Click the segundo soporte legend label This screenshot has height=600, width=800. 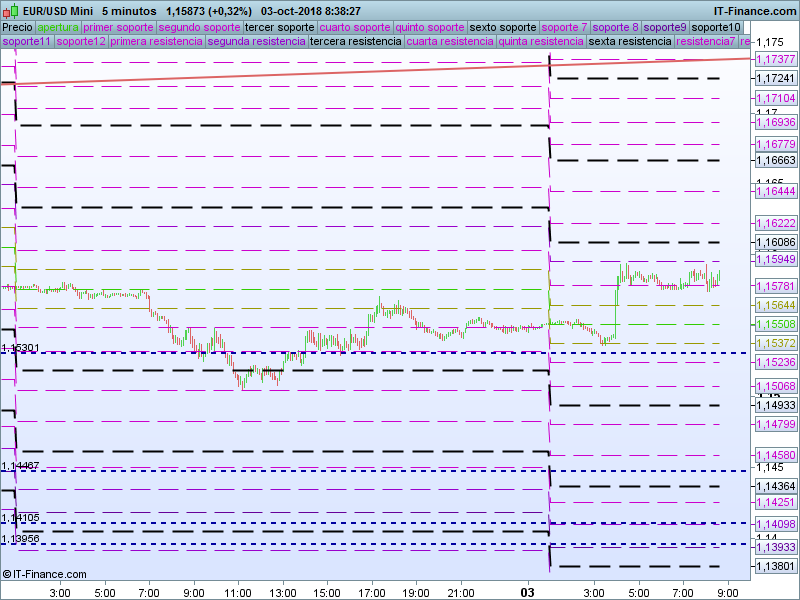[x=199, y=27]
